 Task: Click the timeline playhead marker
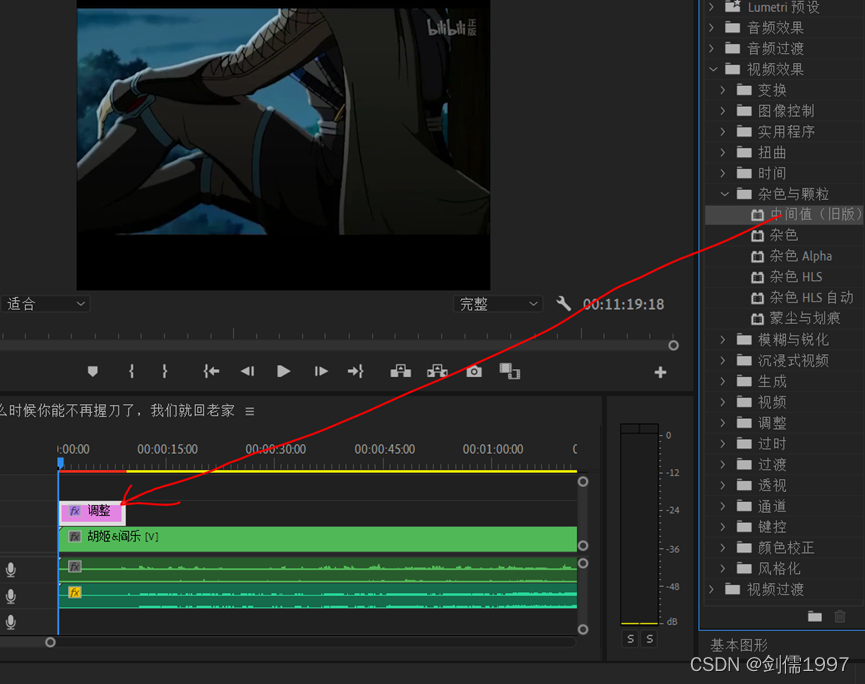[60, 463]
